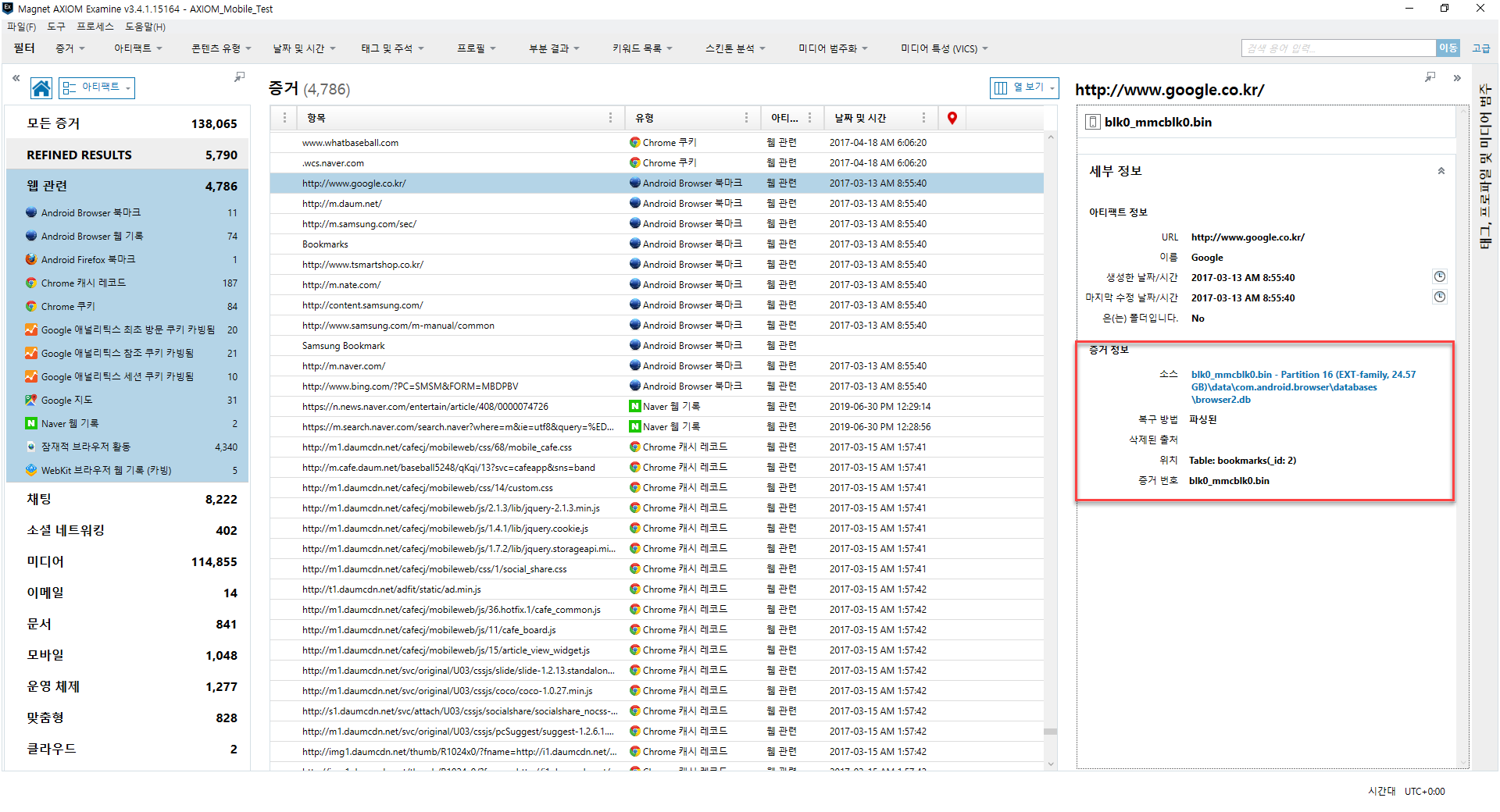
Task: Click the blk0_mmcblk0.bin file icon
Action: coord(1093,122)
